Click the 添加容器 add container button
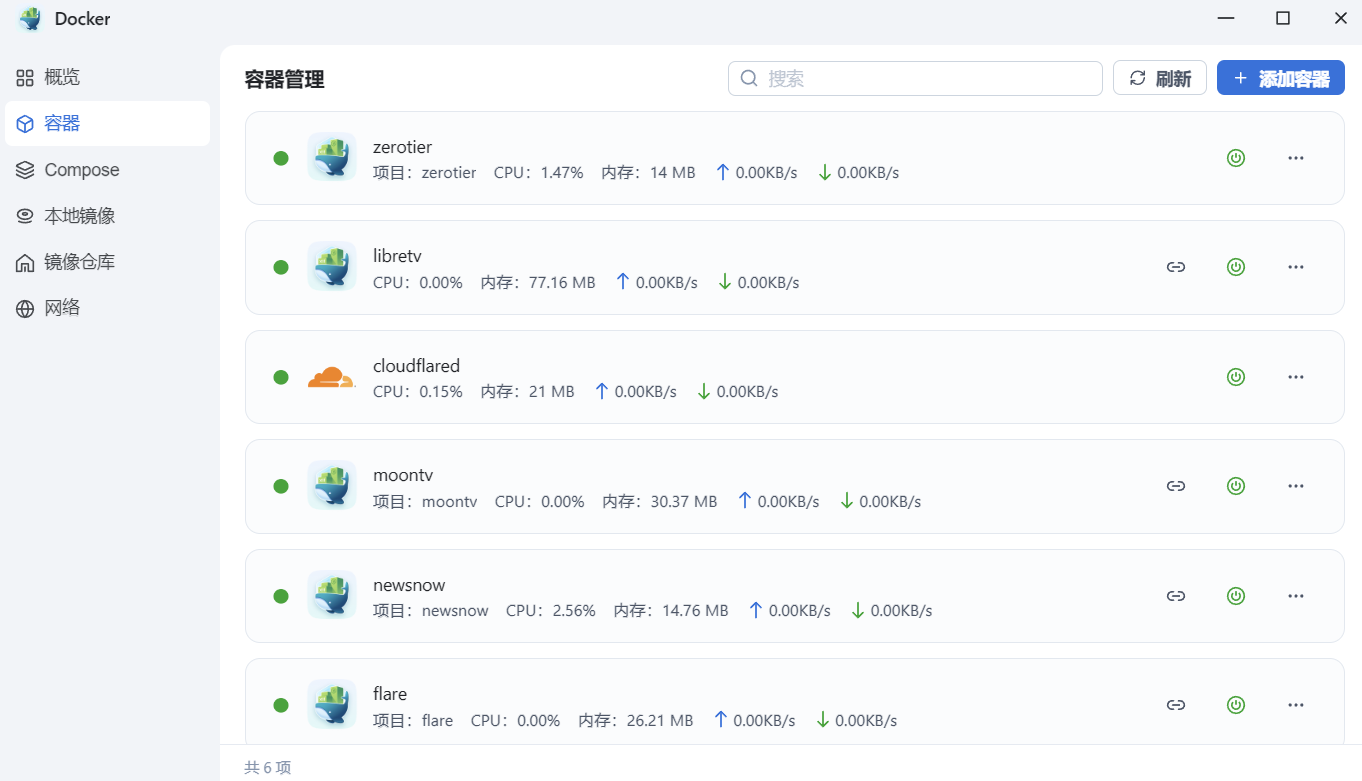The height and width of the screenshot is (781, 1362). pos(1281,78)
